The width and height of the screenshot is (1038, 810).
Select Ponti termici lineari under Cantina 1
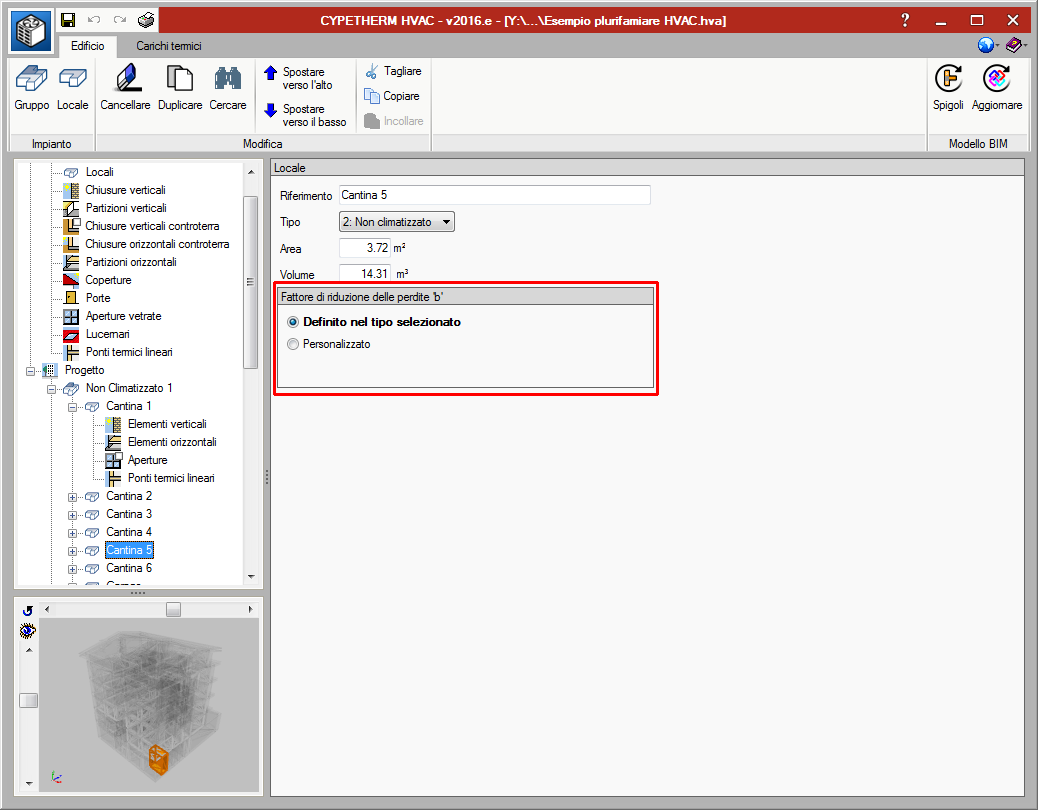click(x=171, y=478)
